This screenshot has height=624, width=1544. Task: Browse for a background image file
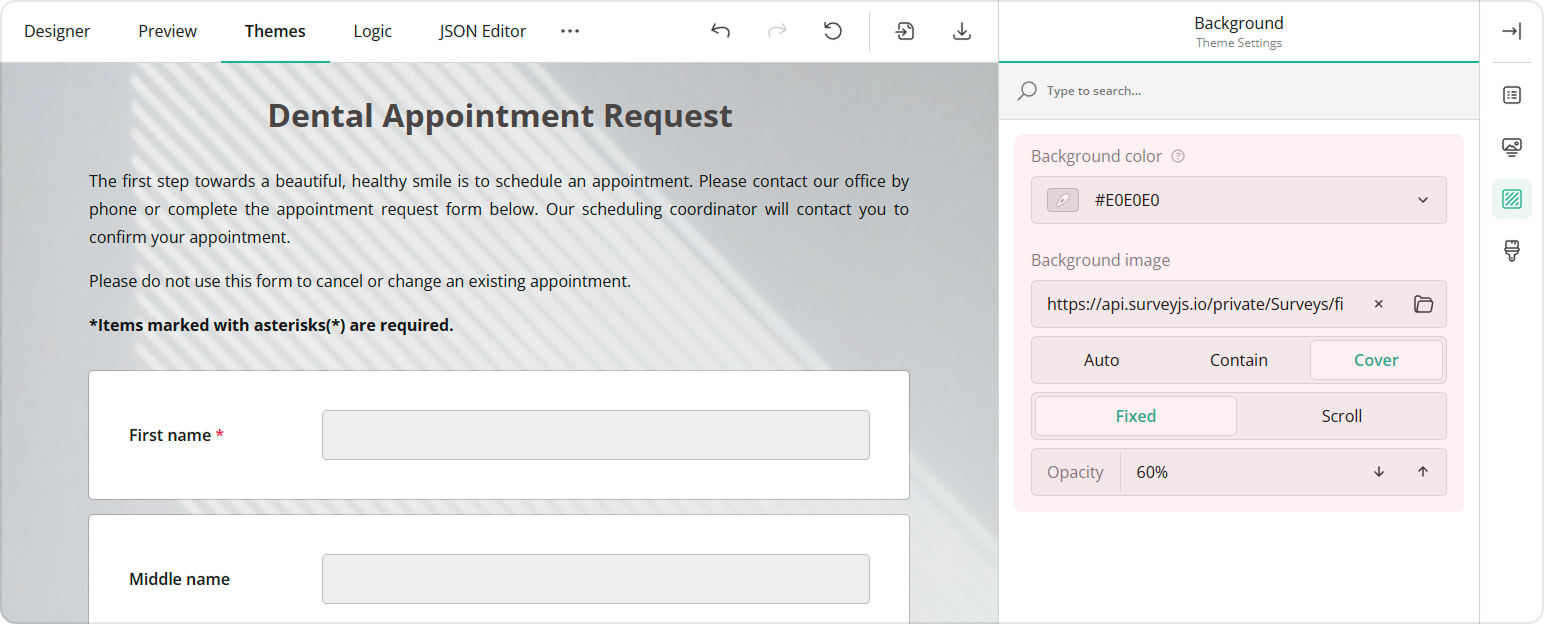point(1423,304)
